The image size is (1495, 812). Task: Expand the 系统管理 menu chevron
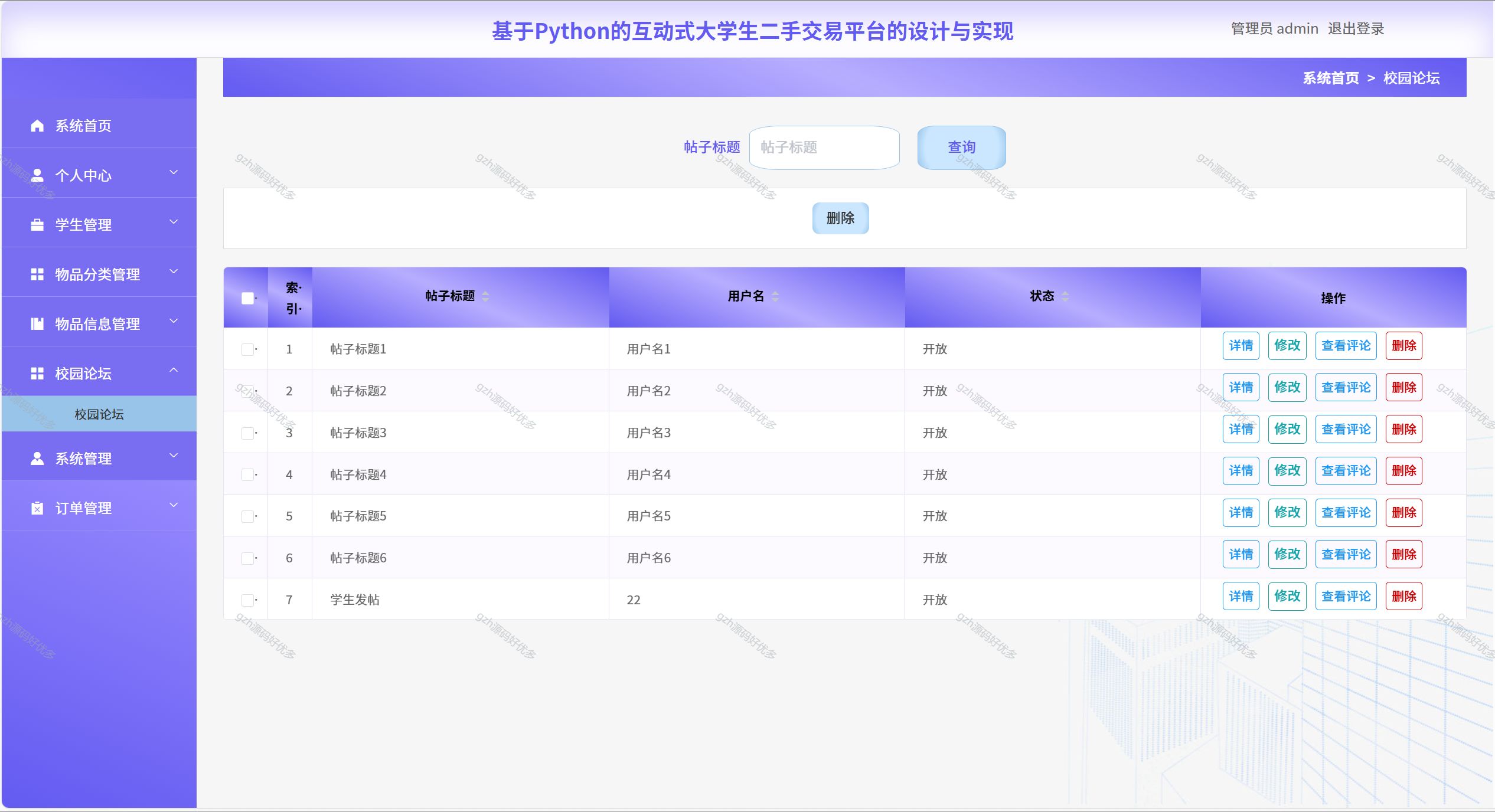pyautogui.click(x=174, y=456)
